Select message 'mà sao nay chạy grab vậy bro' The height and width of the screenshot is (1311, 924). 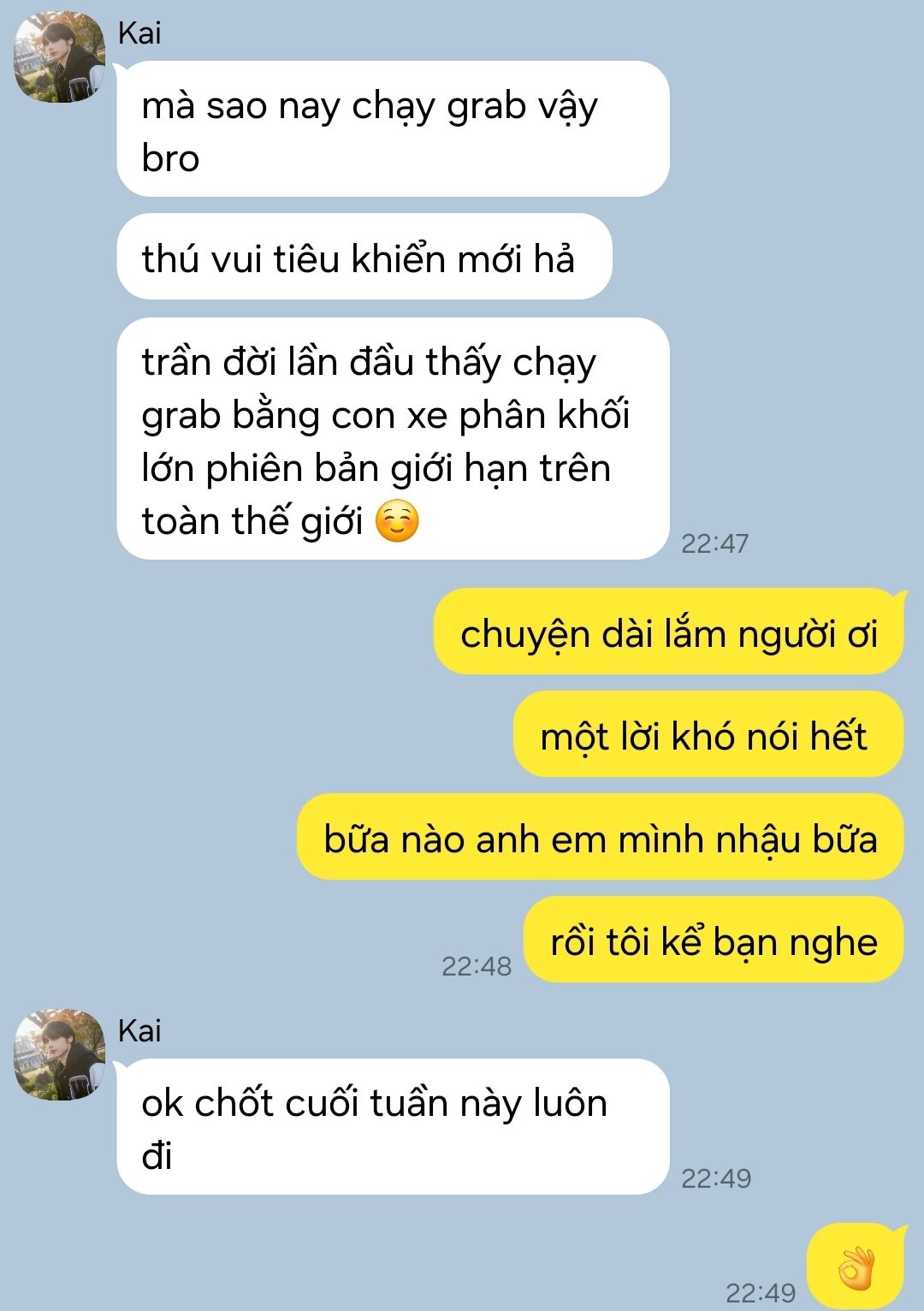(x=393, y=129)
